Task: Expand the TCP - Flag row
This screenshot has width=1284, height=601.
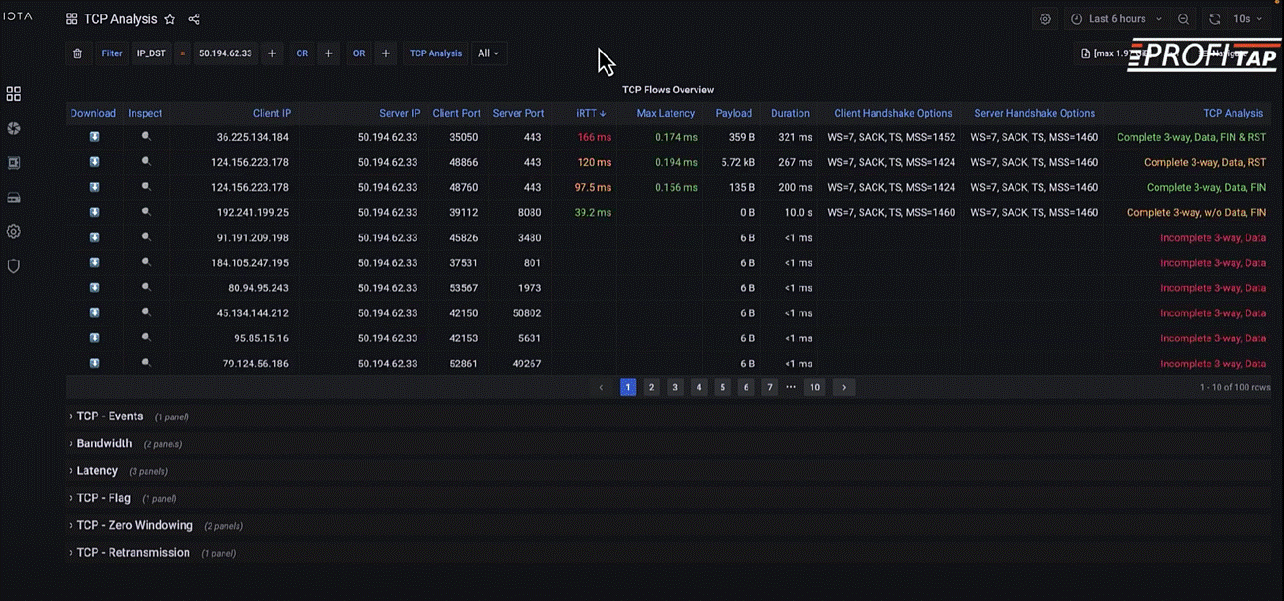Action: point(103,498)
